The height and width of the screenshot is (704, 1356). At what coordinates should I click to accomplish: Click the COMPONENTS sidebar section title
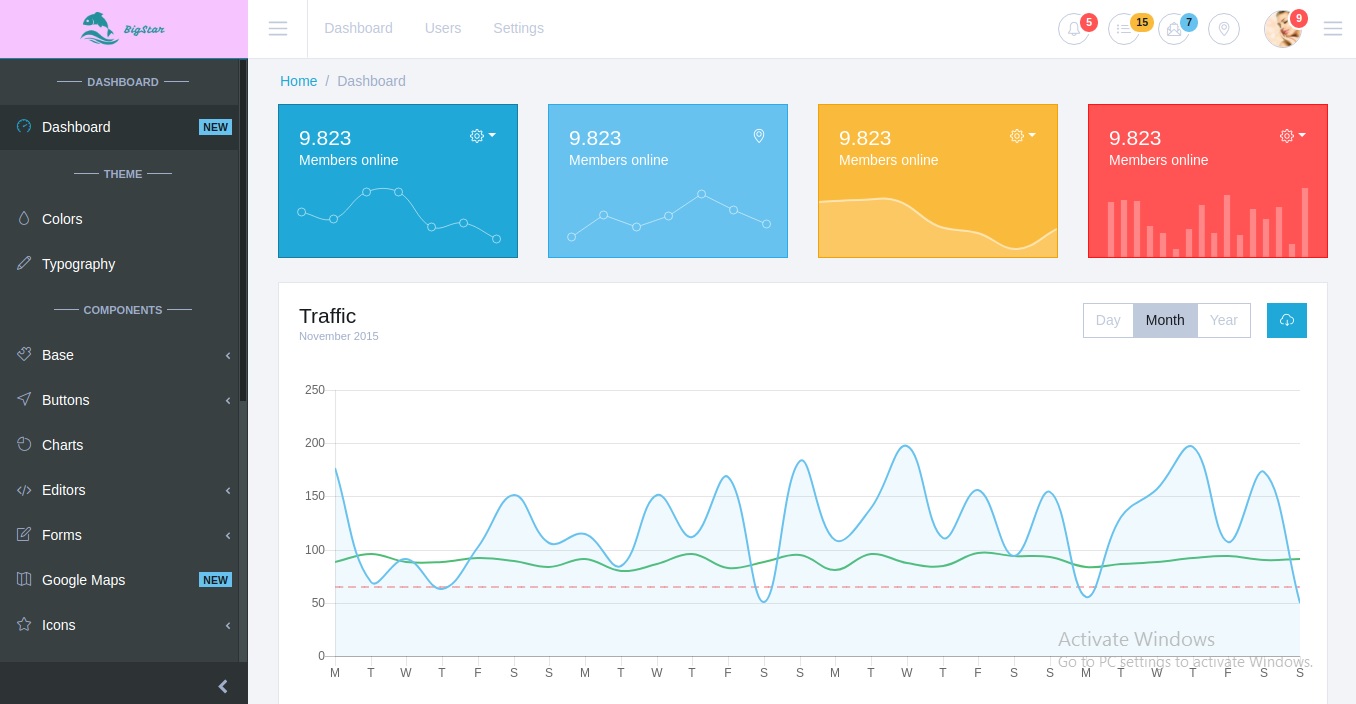123,310
